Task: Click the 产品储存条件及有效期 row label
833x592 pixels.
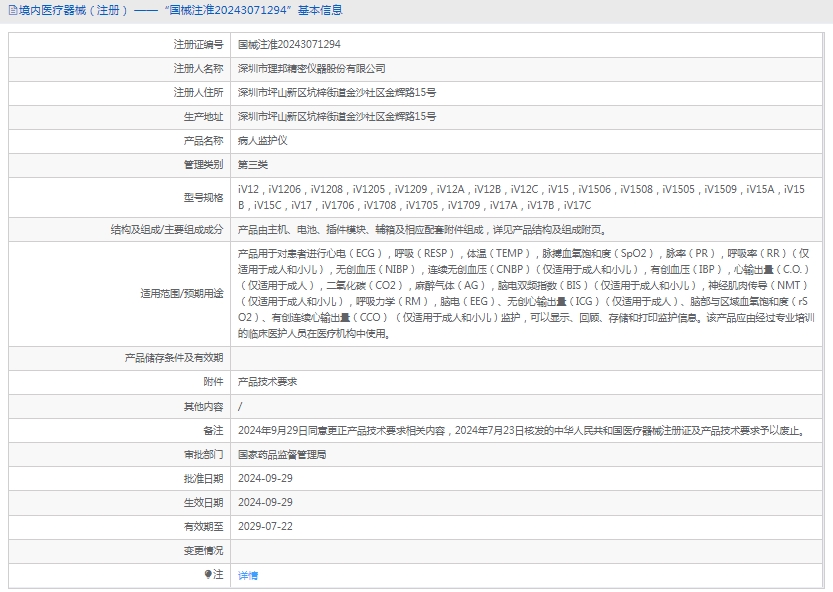Action: (174, 358)
